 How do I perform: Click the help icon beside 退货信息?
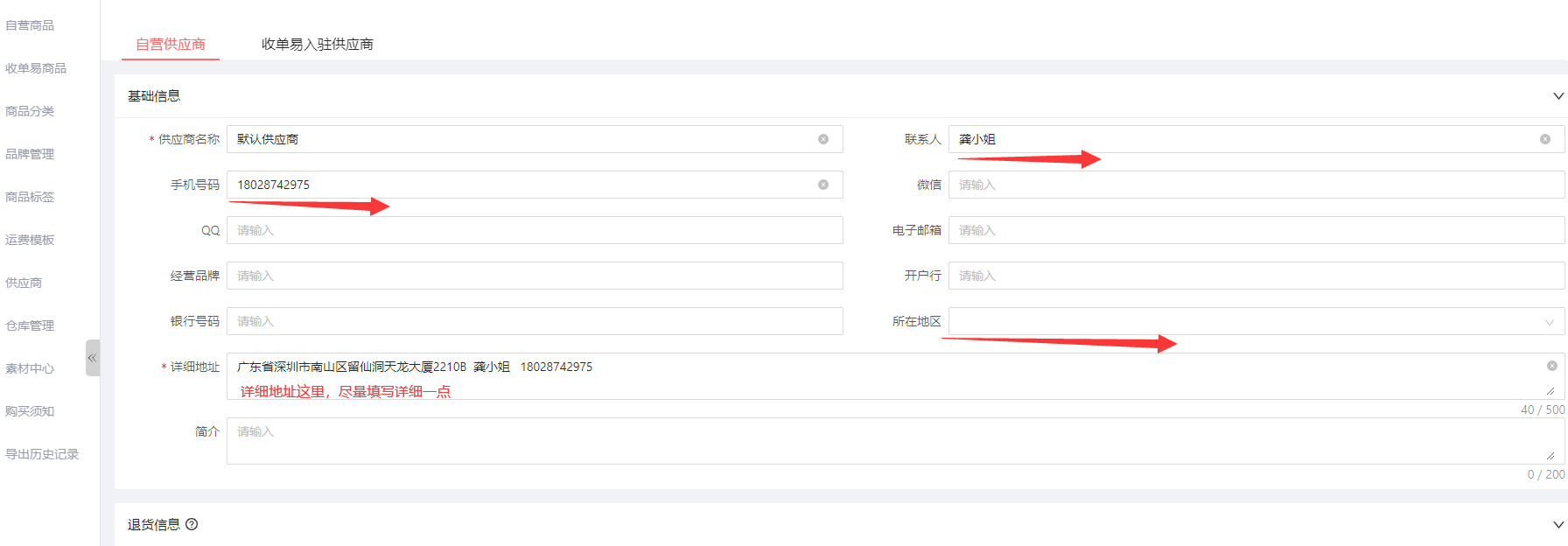[192, 524]
